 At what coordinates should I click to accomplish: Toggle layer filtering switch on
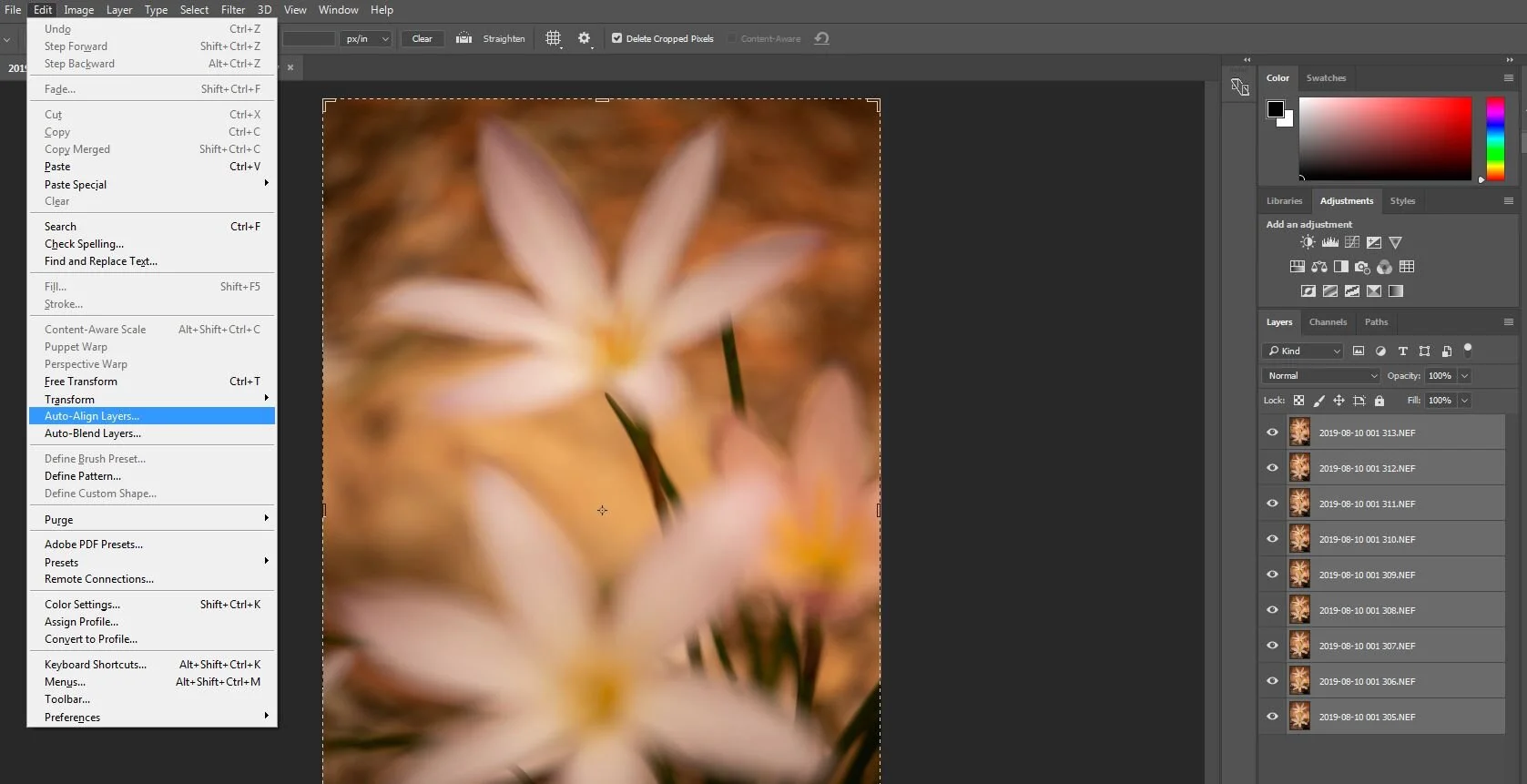1467,350
